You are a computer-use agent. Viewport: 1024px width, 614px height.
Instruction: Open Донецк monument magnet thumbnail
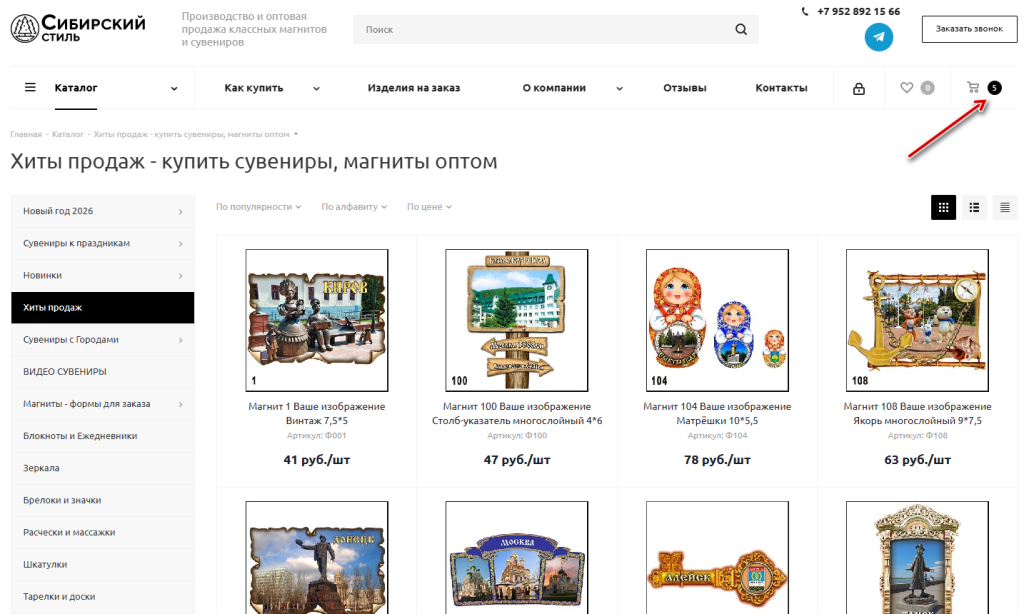(x=317, y=557)
